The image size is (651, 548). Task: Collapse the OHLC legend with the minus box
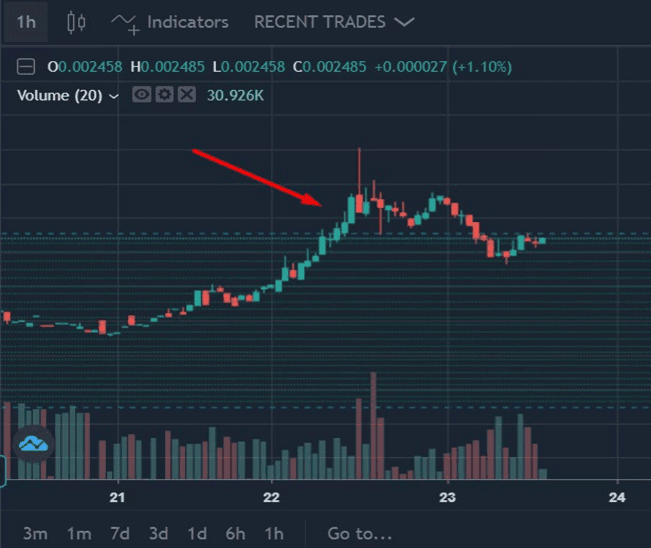click(26, 67)
